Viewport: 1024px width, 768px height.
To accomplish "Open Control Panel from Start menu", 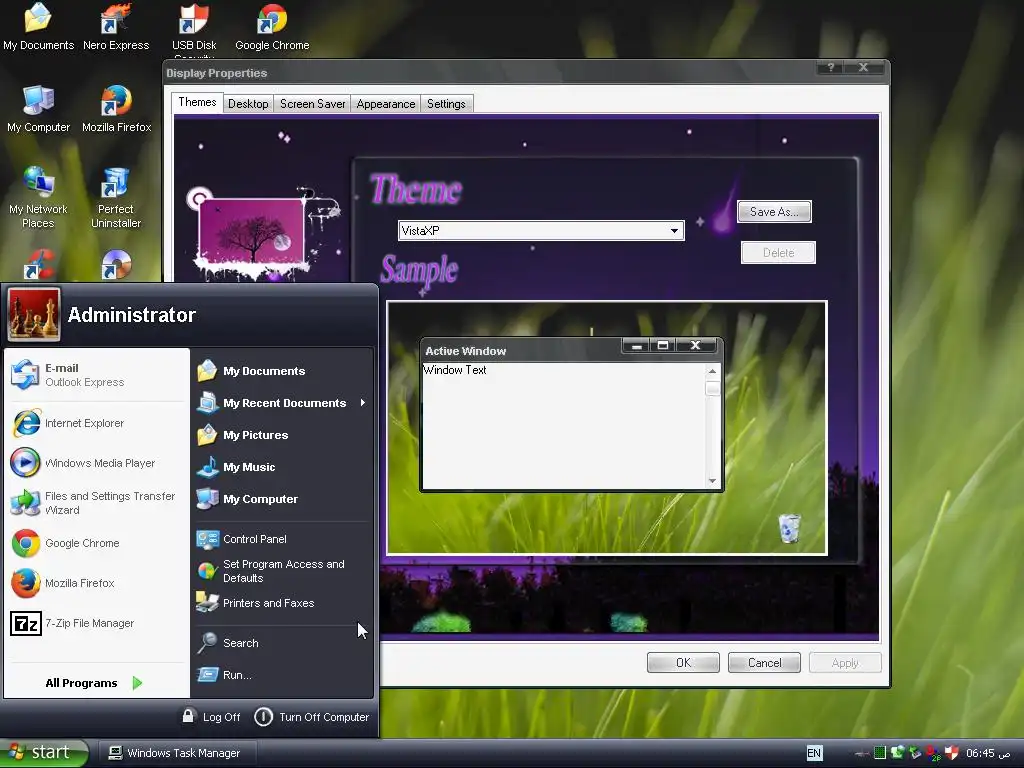I will point(283,539).
